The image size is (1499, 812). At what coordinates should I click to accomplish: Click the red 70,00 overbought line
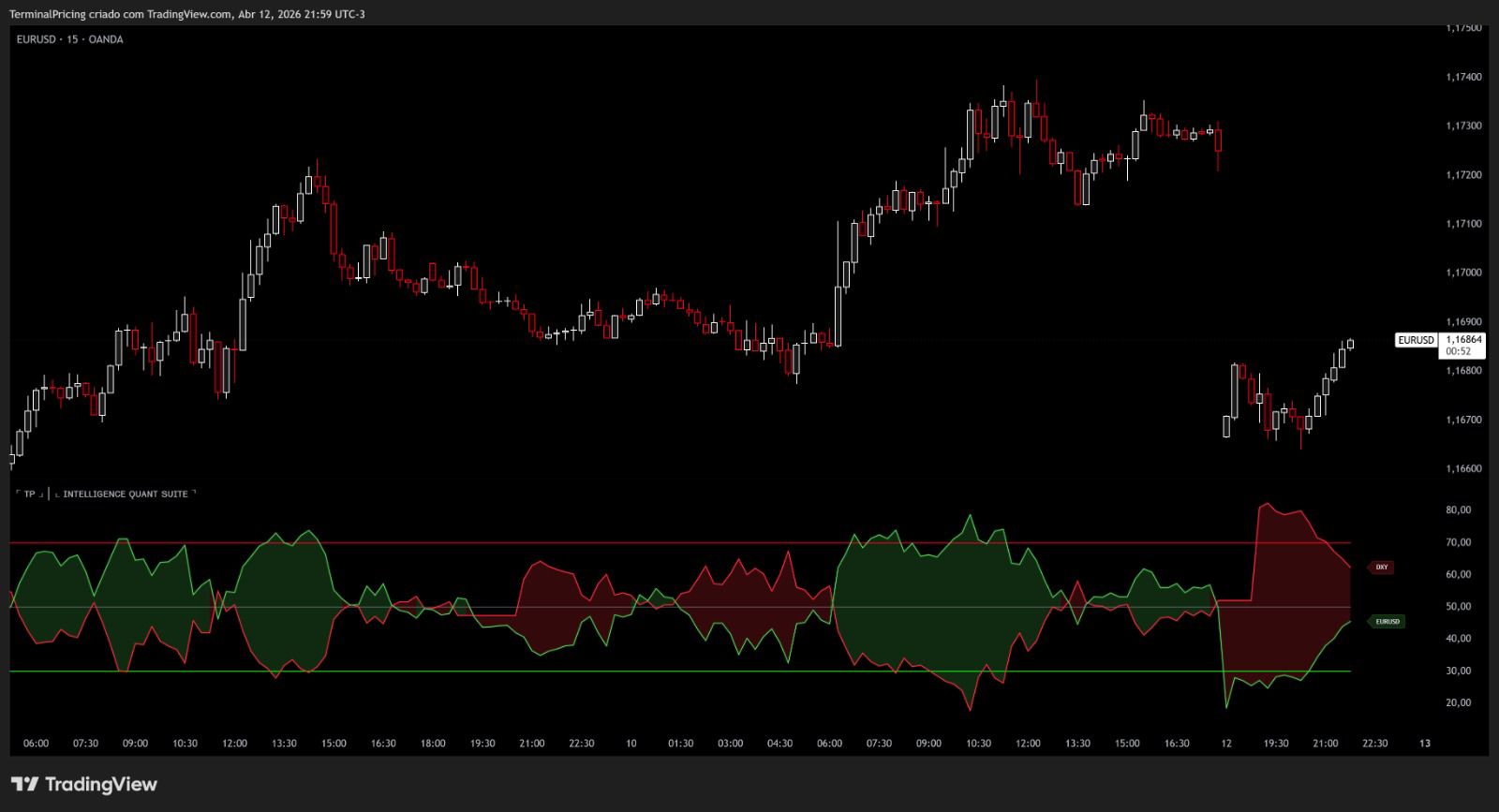[x=656, y=543]
